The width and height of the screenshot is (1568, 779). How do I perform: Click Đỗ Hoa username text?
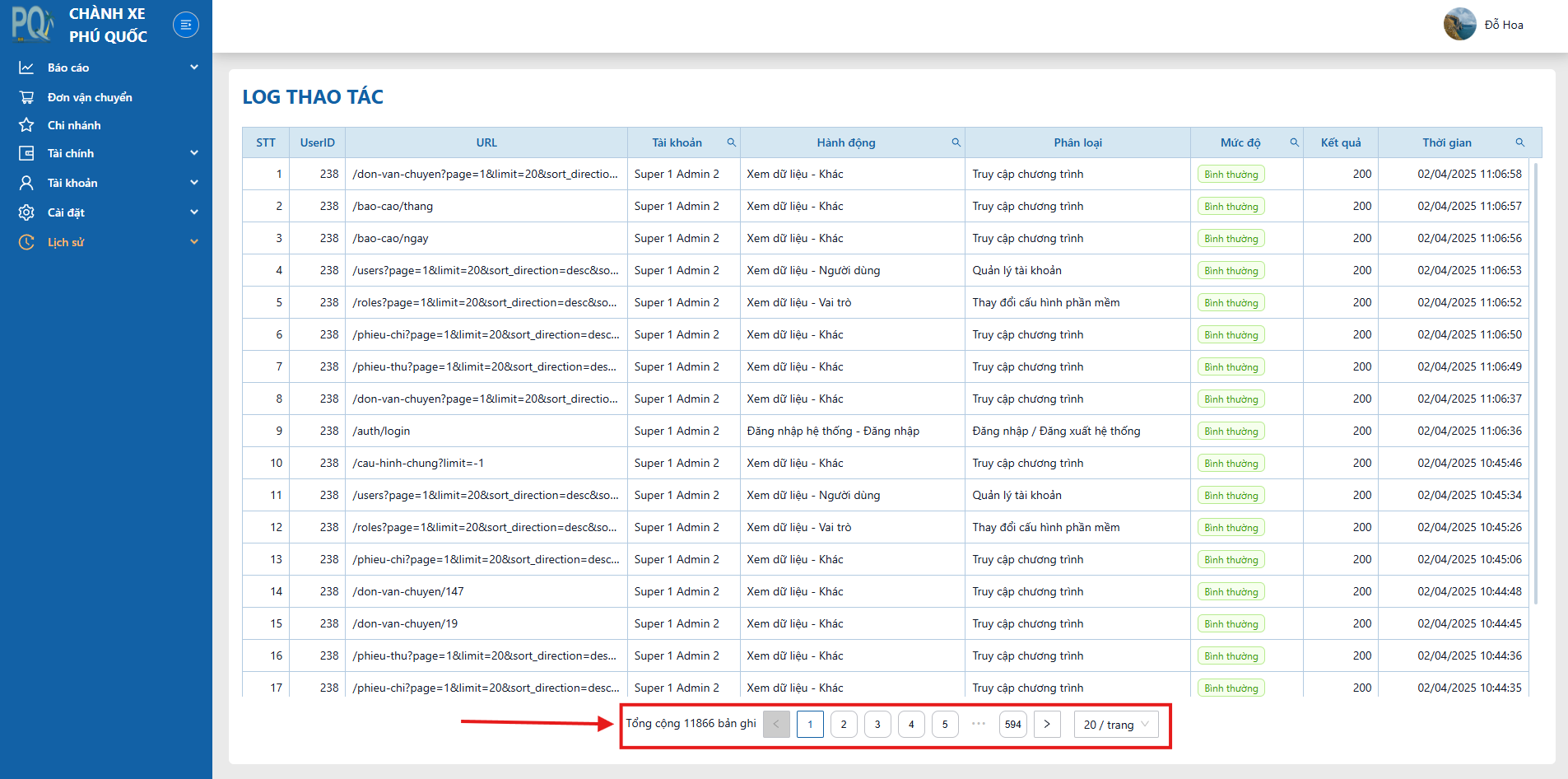coord(1504,25)
